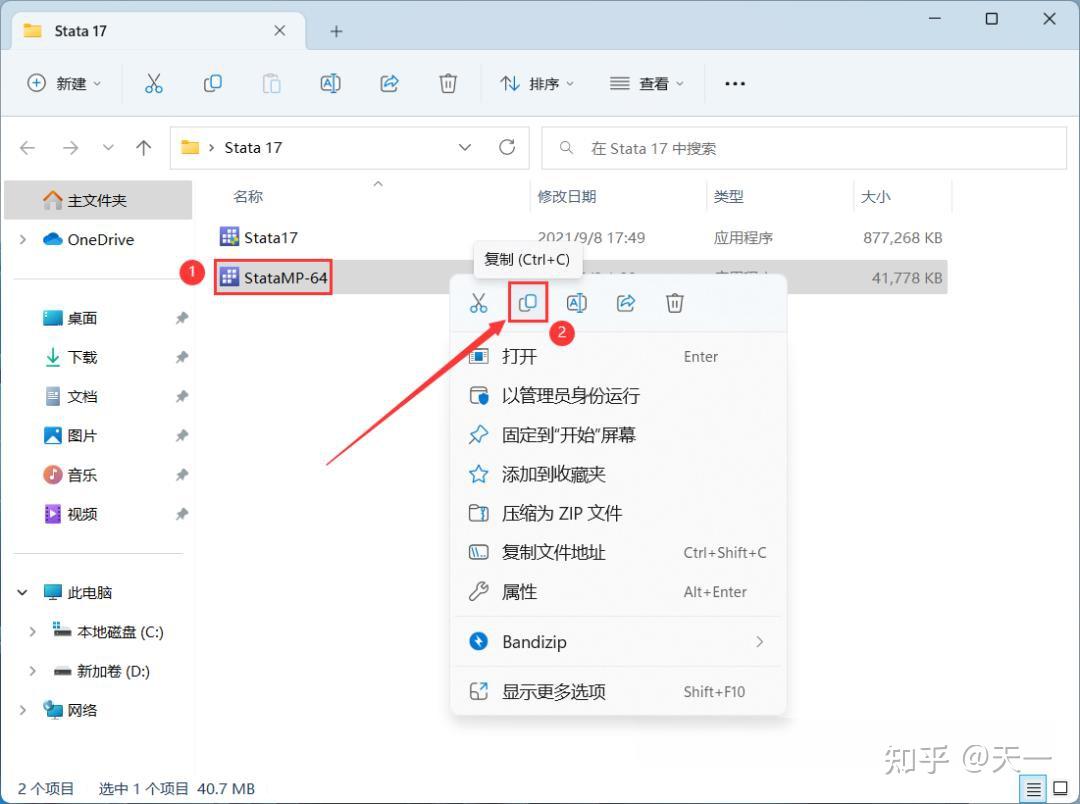Select the Copy icon in the context menu
The height and width of the screenshot is (804, 1080).
pos(527,302)
